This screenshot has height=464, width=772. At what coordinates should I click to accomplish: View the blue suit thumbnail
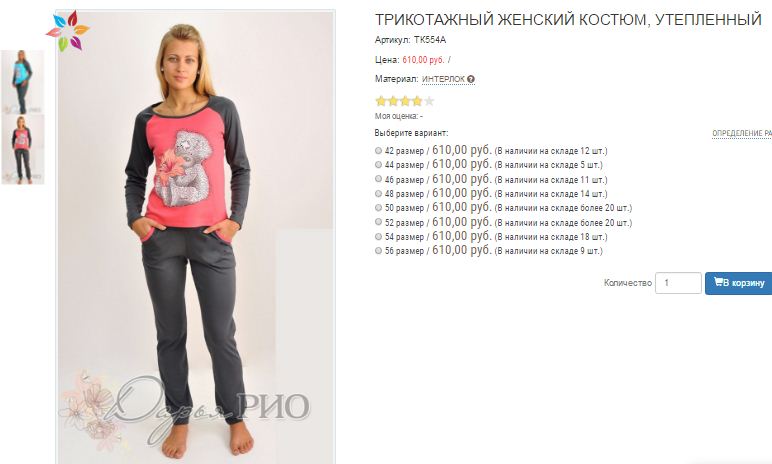point(23,82)
